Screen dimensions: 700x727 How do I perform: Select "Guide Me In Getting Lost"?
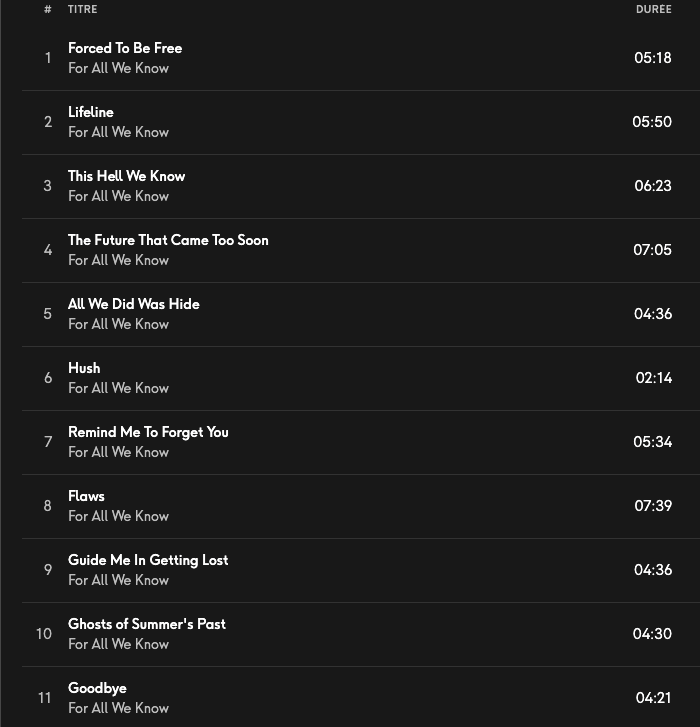[148, 560]
